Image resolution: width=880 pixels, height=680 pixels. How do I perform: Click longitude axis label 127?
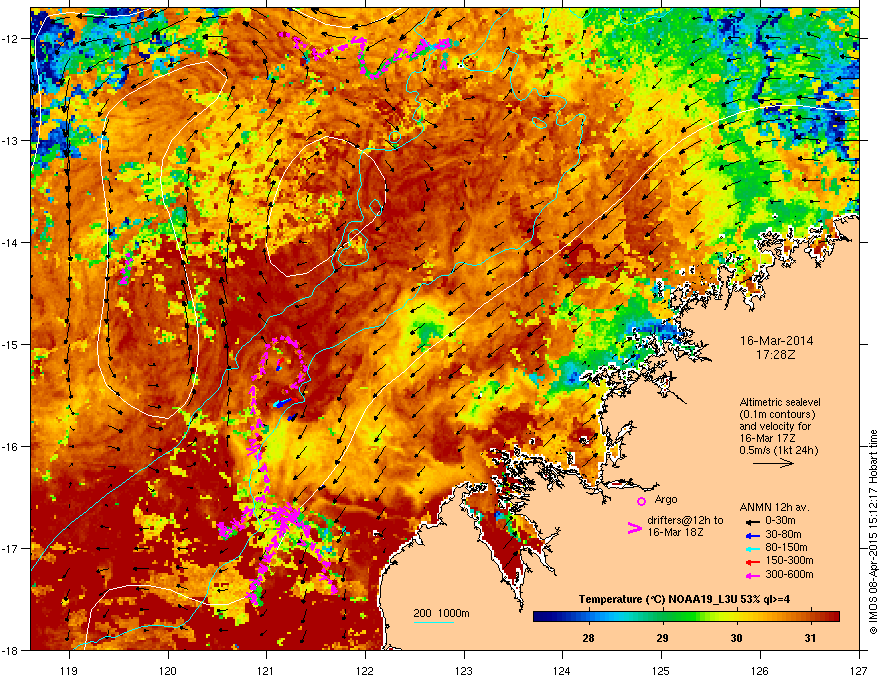click(x=859, y=670)
